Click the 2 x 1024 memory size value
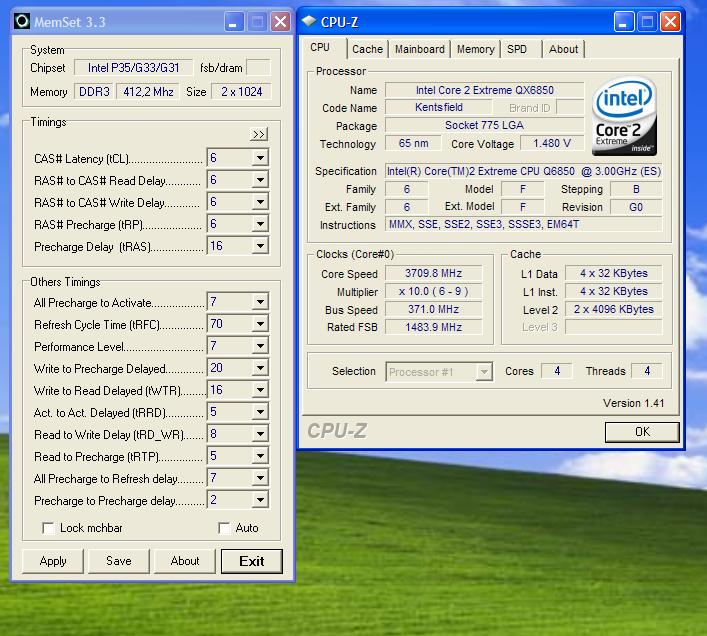This screenshot has height=636, width=707. [241, 92]
